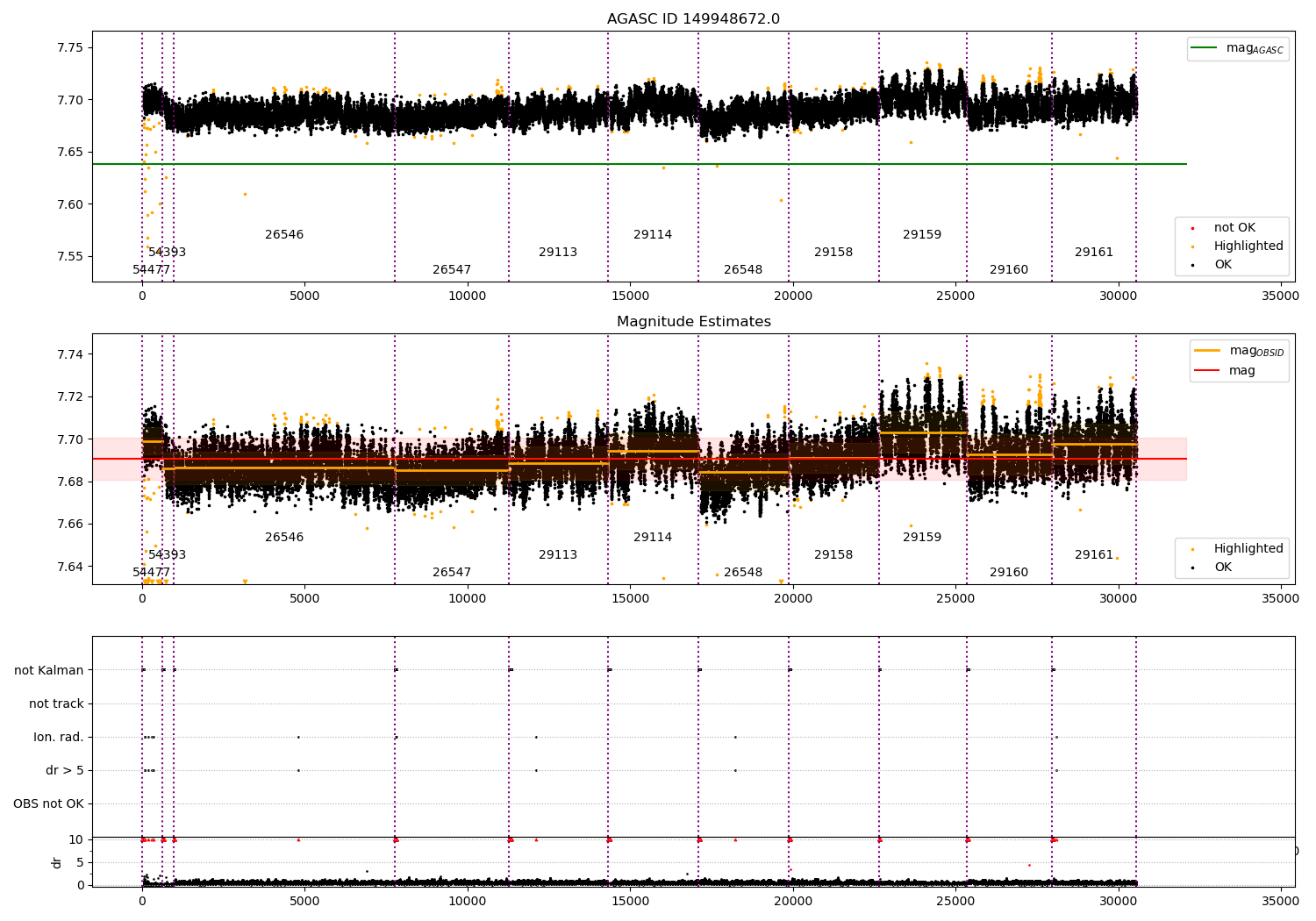Click obsid label 54393 in Magnitude Estimates plot

(x=167, y=555)
